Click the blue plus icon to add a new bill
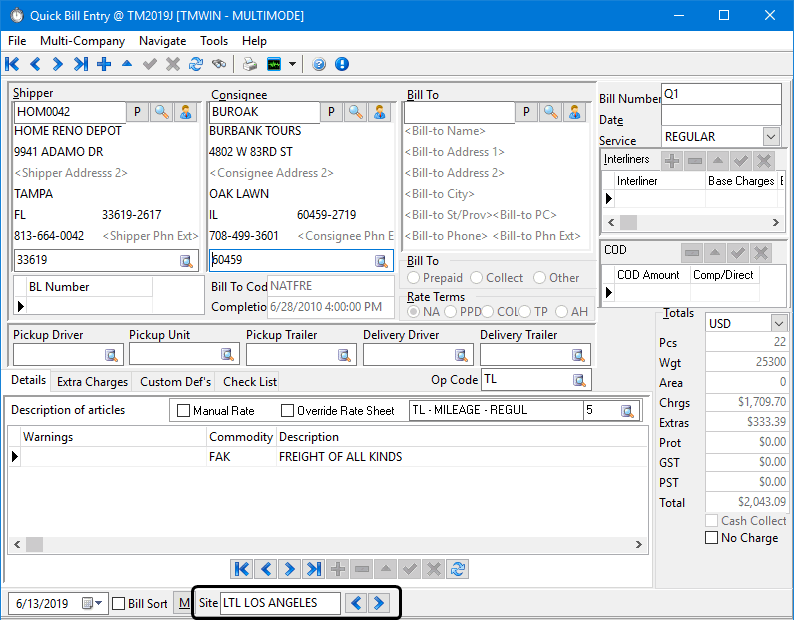Image resolution: width=794 pixels, height=620 pixels. [x=103, y=64]
